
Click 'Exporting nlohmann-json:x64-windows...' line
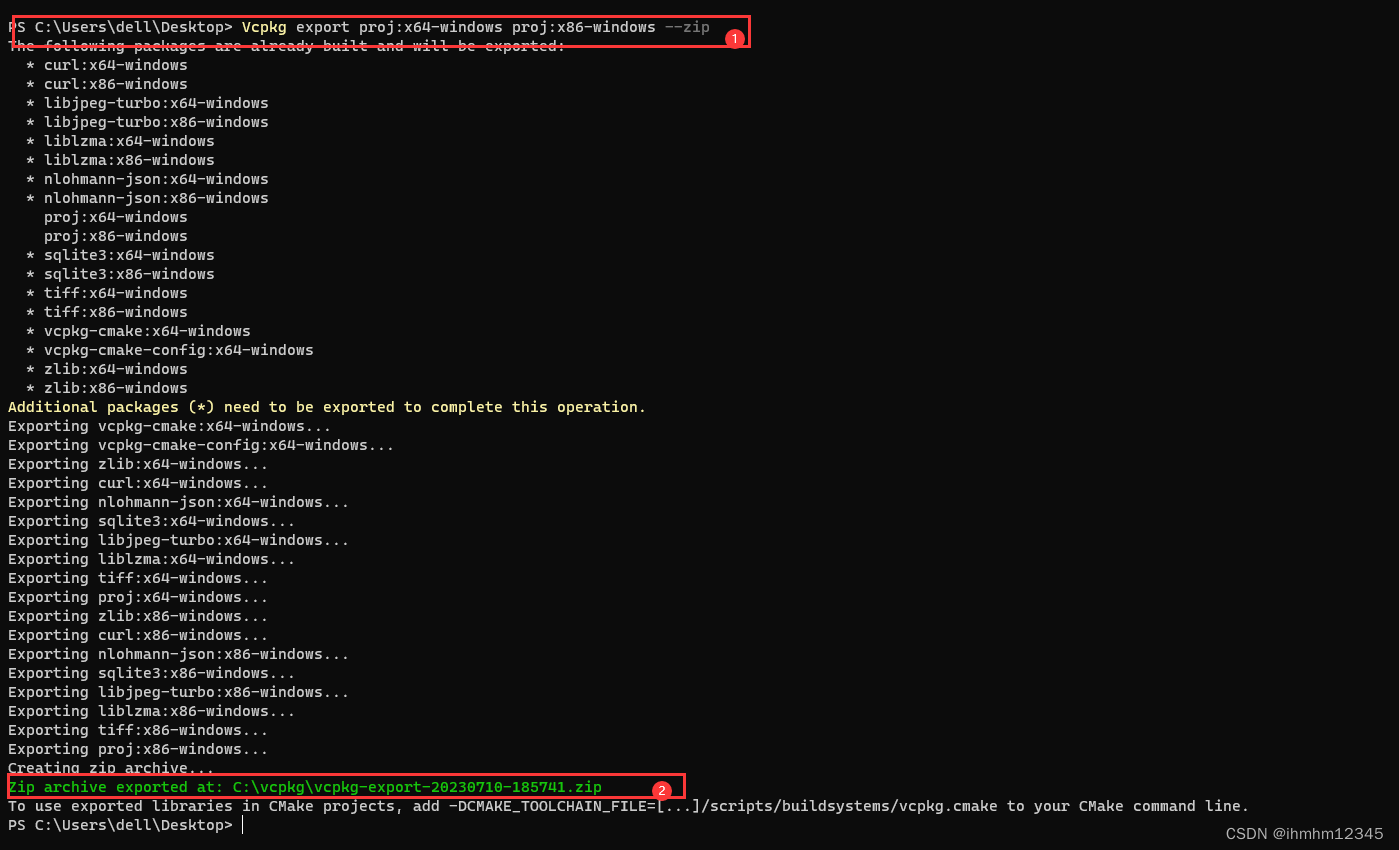(x=179, y=502)
